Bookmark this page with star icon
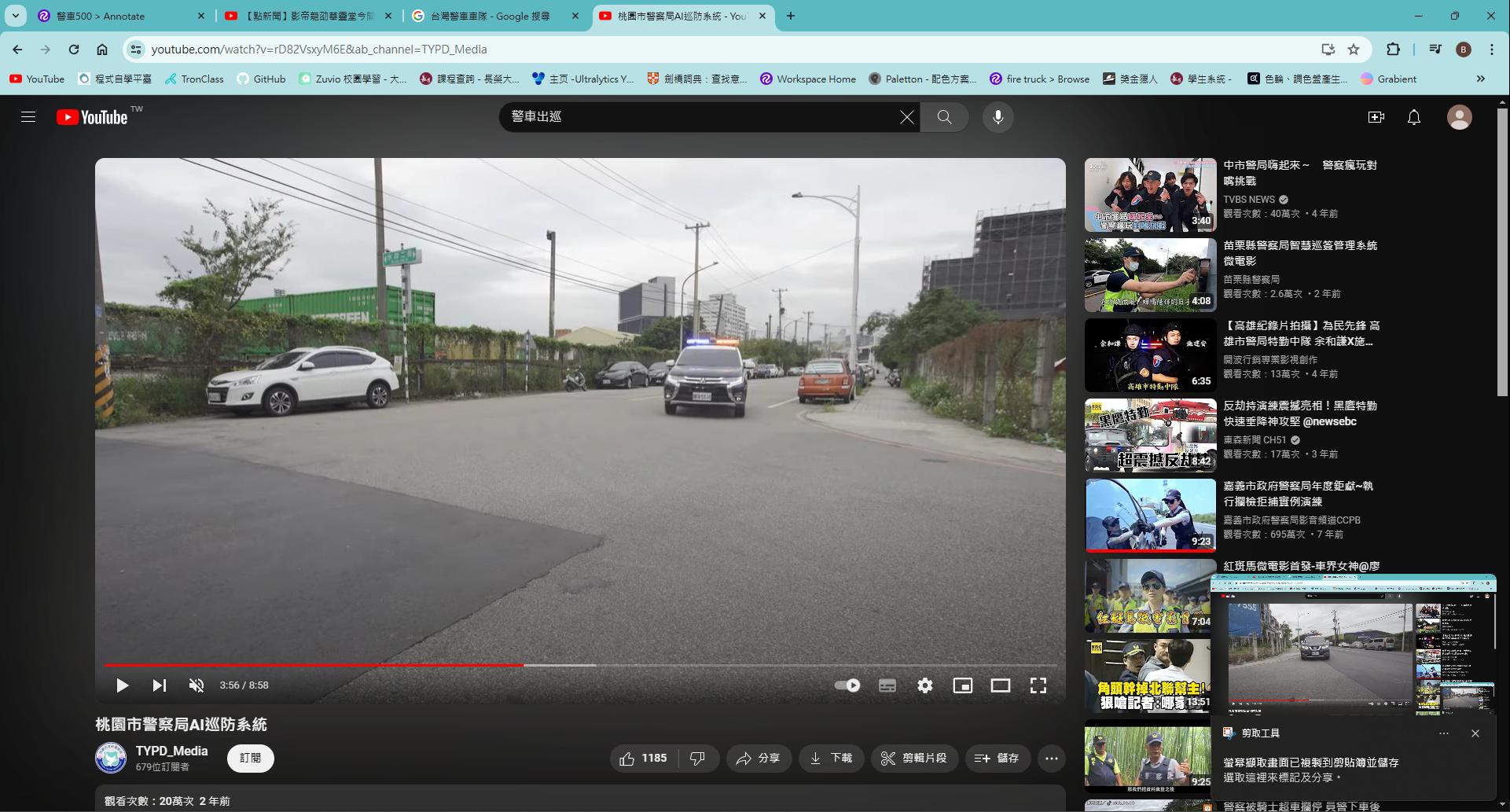This screenshot has width=1510, height=812. click(1354, 50)
